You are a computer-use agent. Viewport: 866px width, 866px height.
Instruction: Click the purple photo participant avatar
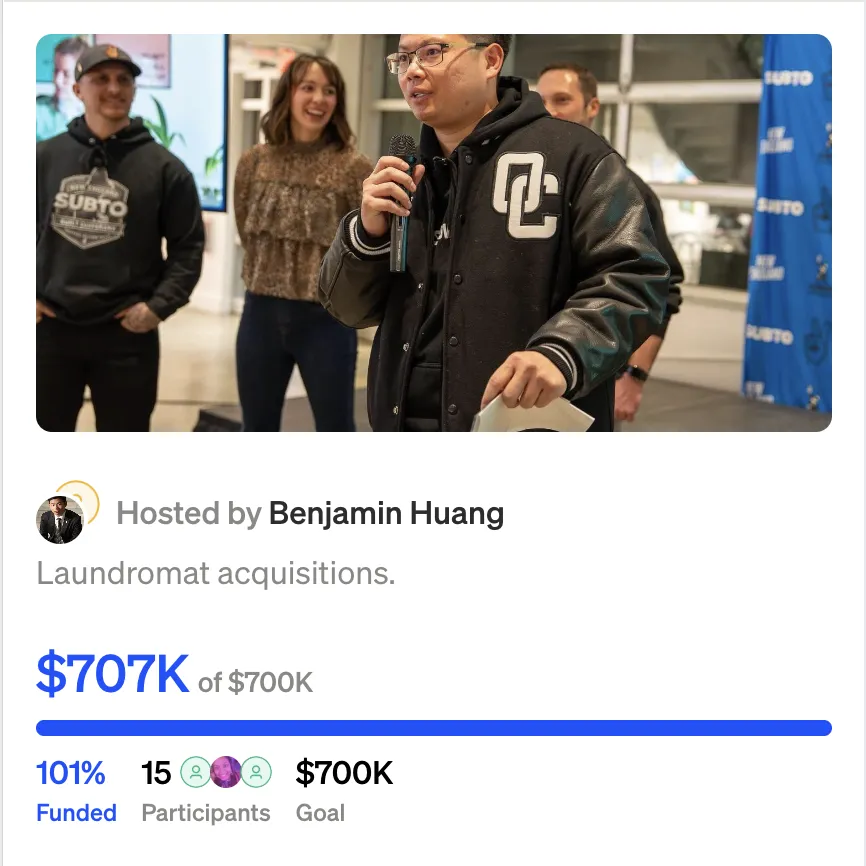click(226, 772)
